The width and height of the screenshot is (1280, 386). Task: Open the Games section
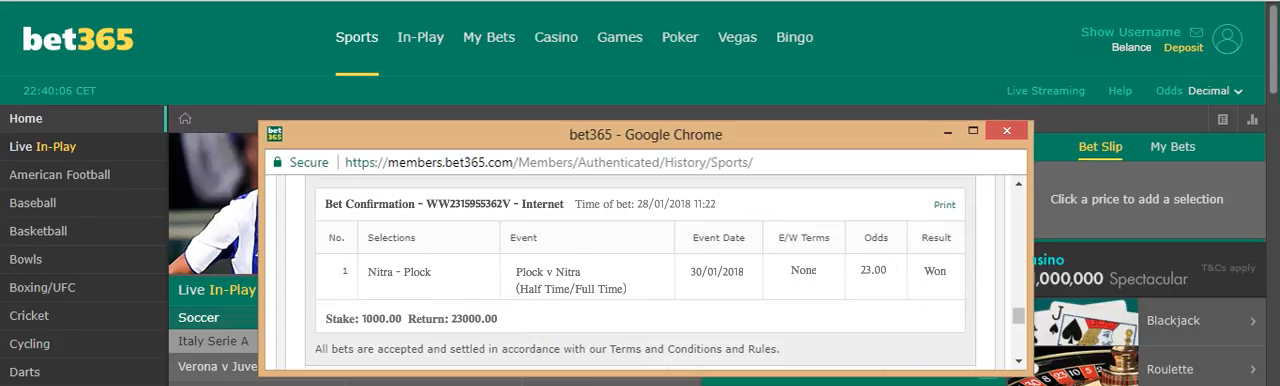click(620, 37)
